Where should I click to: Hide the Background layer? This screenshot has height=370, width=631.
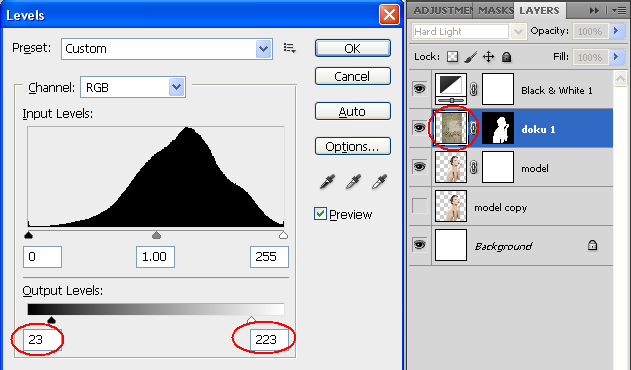point(419,245)
